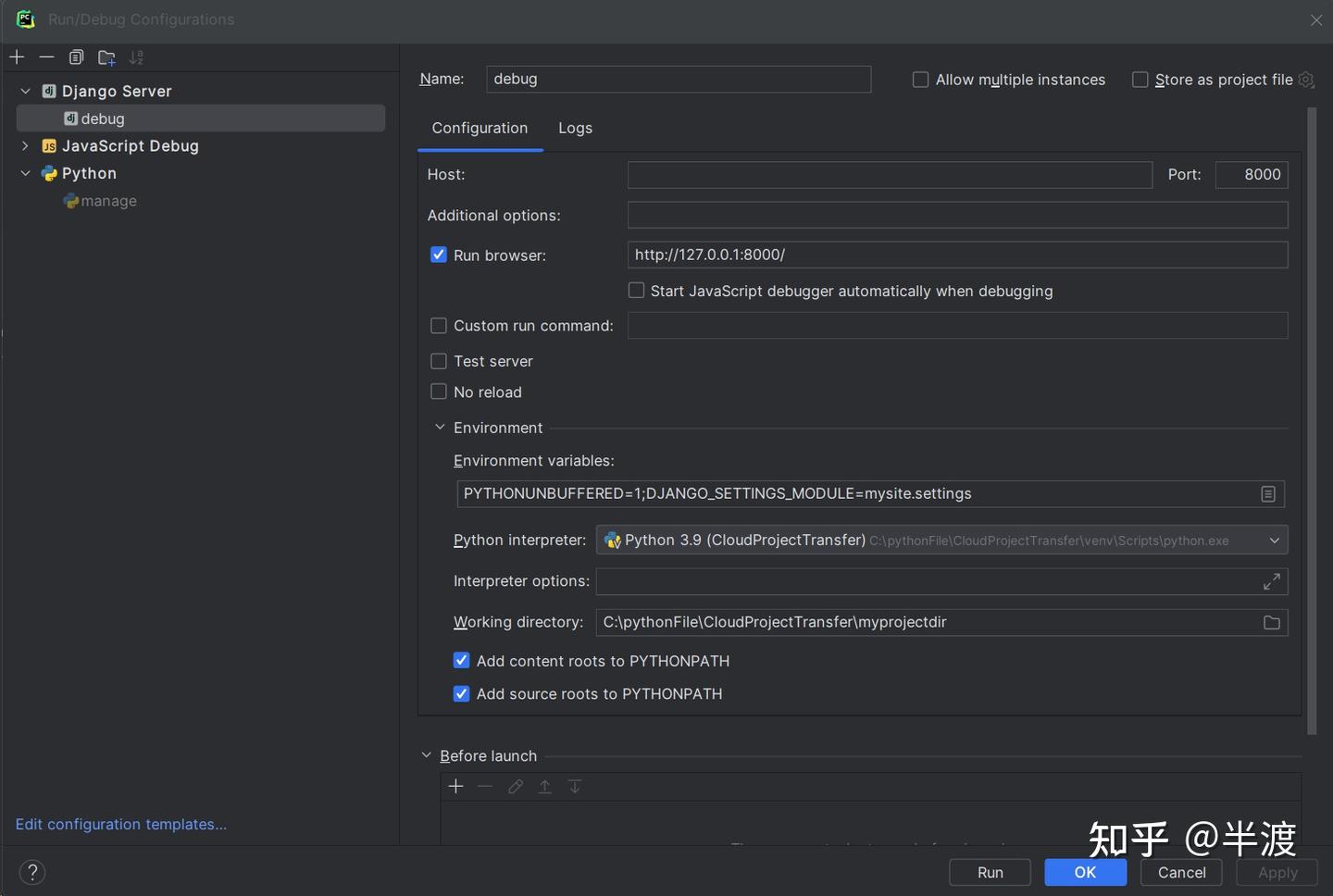Enable the Test server option

[x=438, y=361]
